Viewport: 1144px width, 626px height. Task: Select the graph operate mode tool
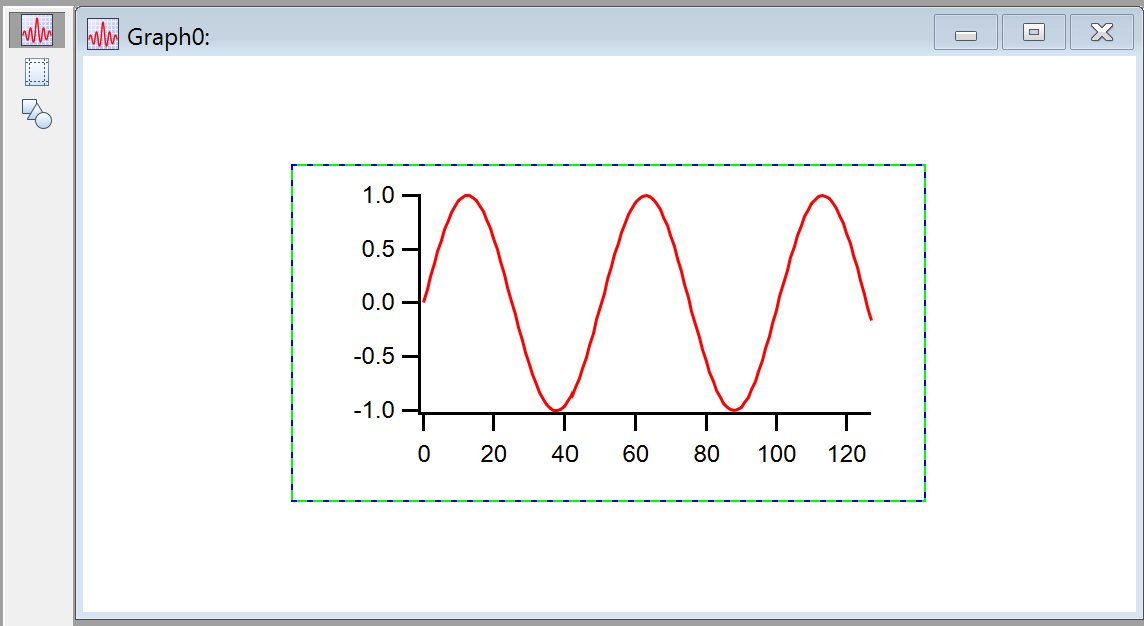pyautogui.click(x=37, y=31)
